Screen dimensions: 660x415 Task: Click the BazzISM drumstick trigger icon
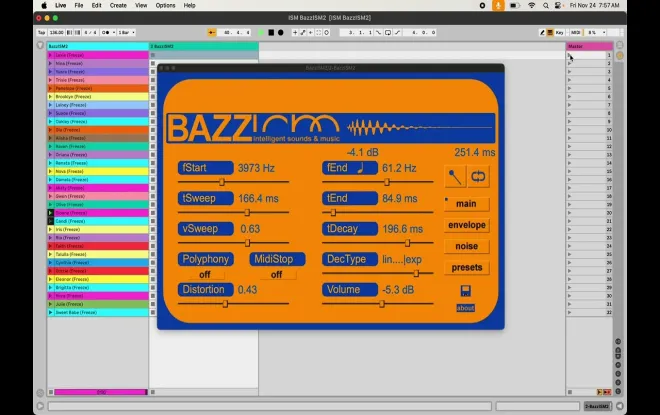point(455,177)
